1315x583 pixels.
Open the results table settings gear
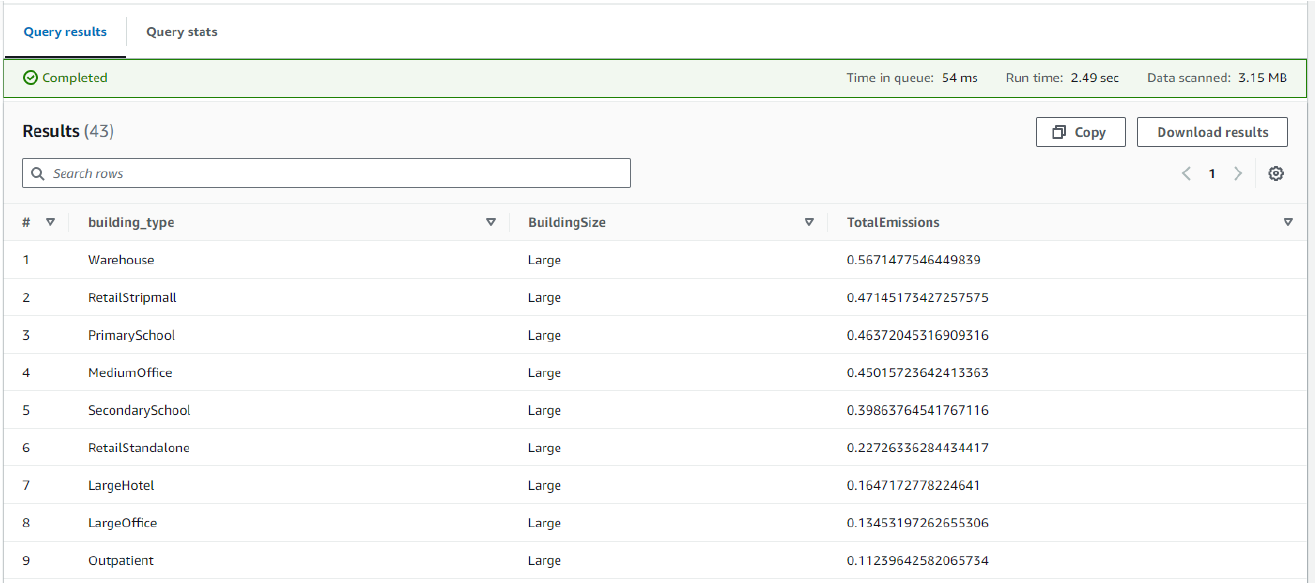1275,173
